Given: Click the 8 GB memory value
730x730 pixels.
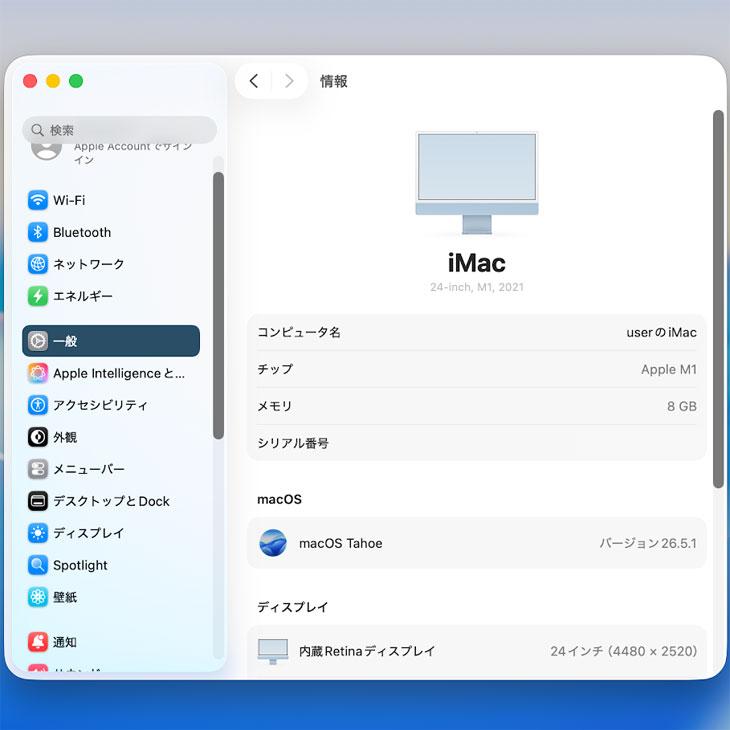Looking at the screenshot, I should pos(682,406).
